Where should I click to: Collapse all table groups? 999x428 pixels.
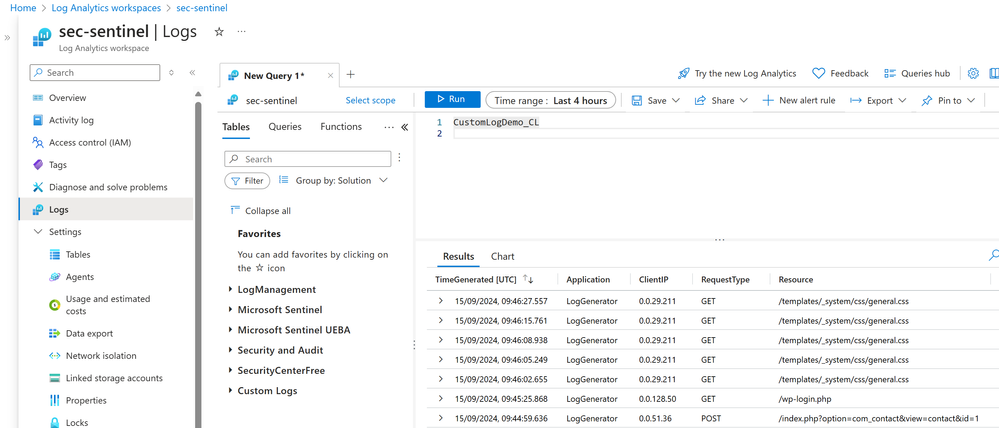point(261,211)
